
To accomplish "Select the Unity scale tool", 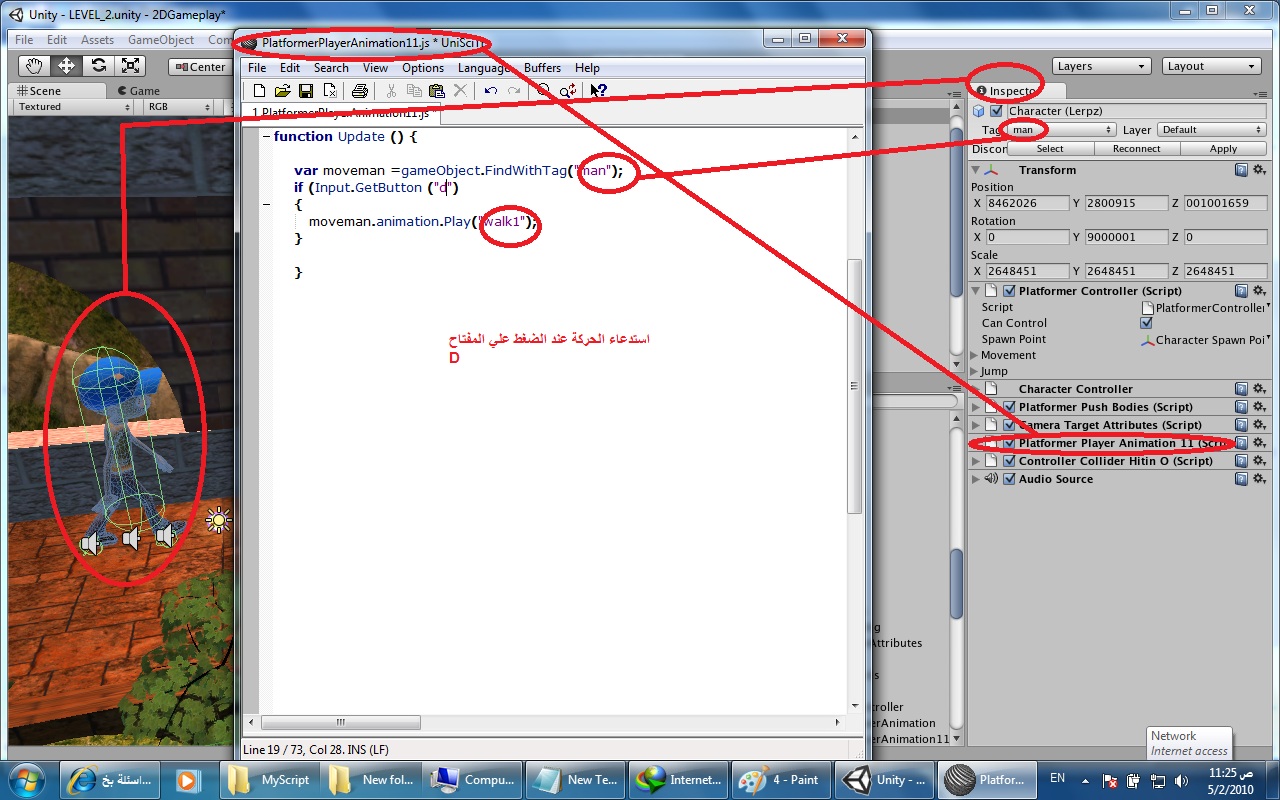I will [130, 66].
